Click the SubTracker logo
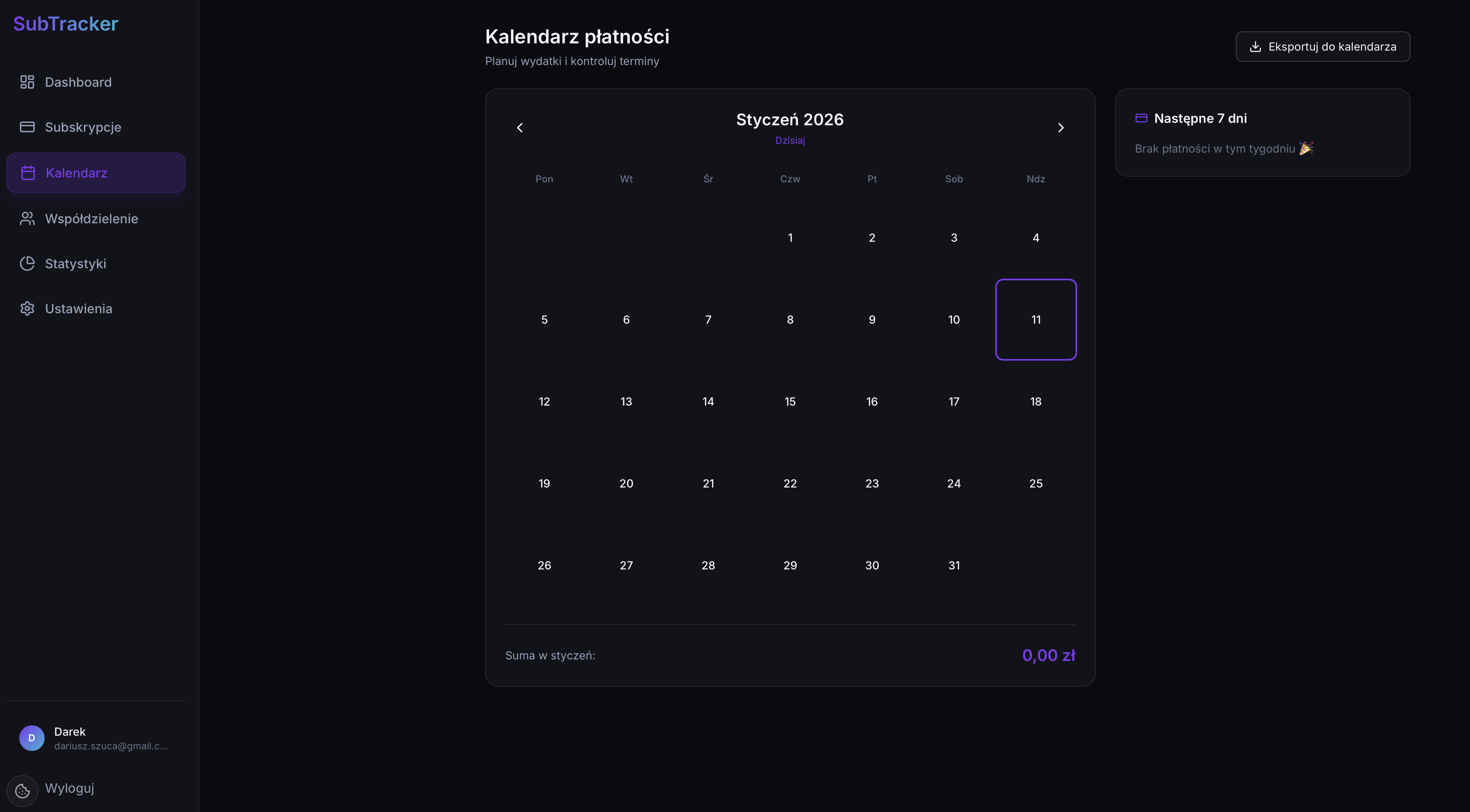Viewport: 1470px width, 812px height. click(x=65, y=23)
